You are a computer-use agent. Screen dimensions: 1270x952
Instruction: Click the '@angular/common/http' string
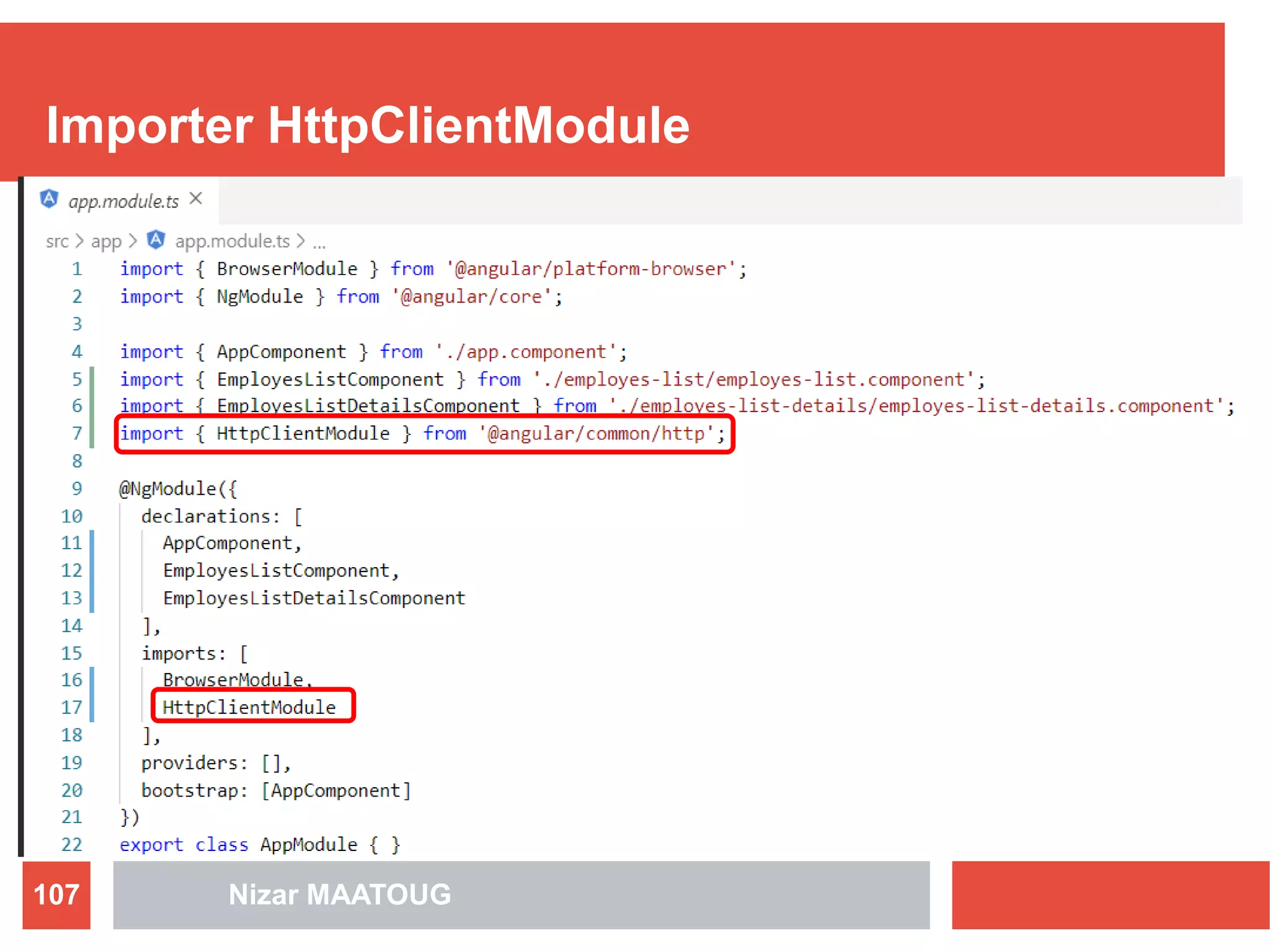click(596, 433)
